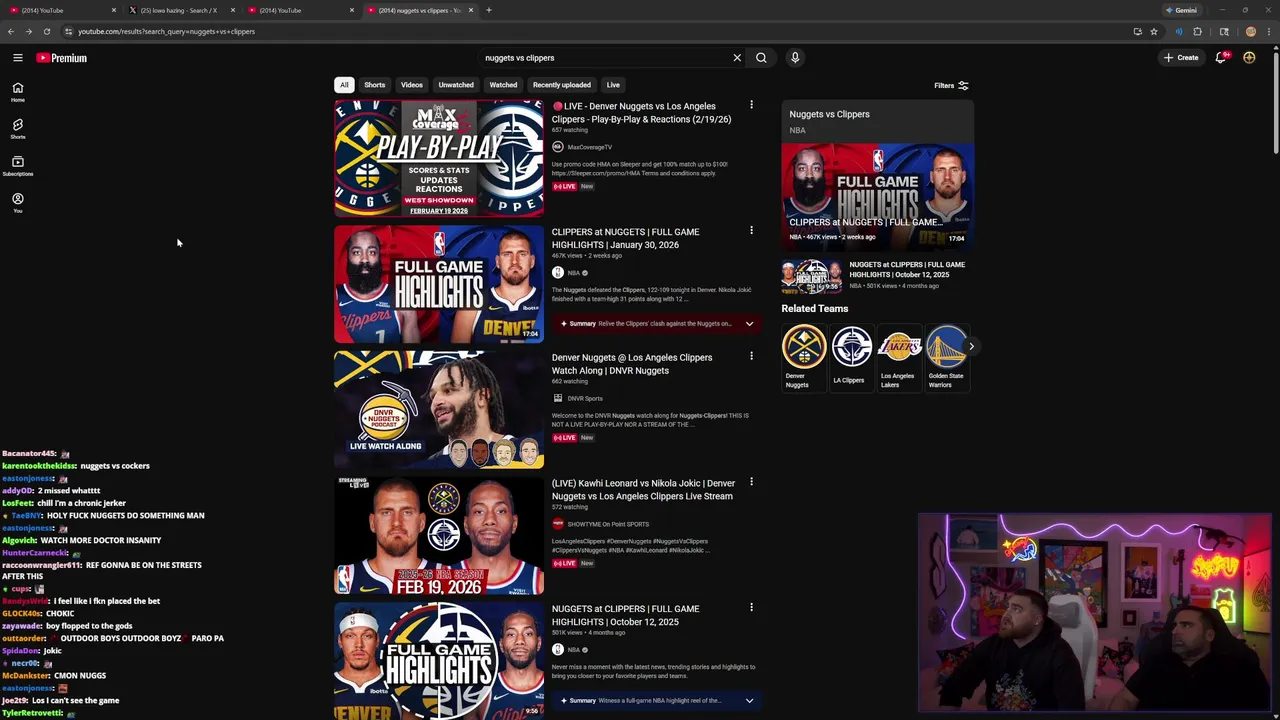Play the side panel CLIPPERS at NUGGETS featured video

pyautogui.click(x=878, y=196)
